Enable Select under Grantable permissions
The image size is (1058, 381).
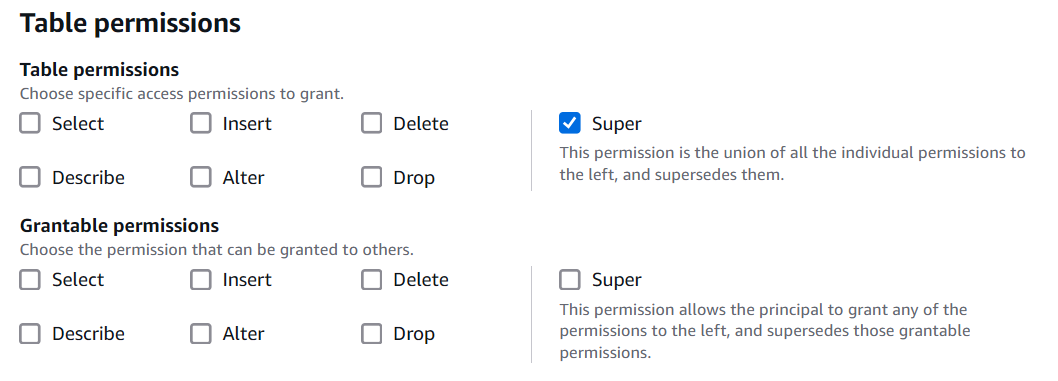pos(30,279)
